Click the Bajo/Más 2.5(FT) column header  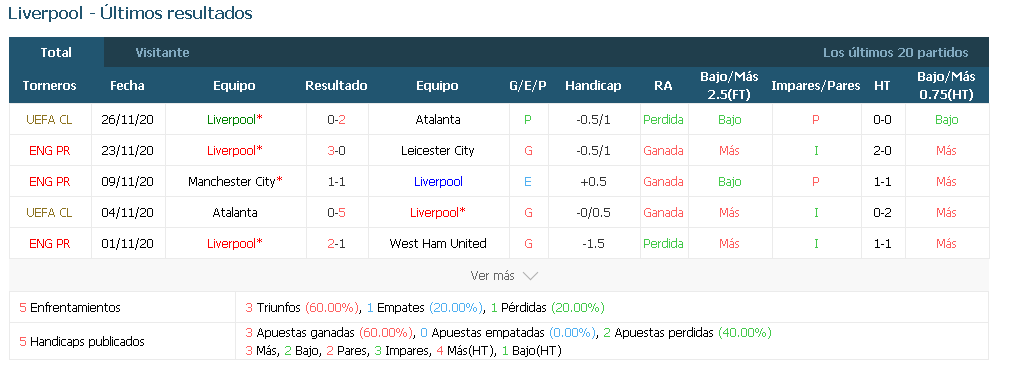click(729, 86)
